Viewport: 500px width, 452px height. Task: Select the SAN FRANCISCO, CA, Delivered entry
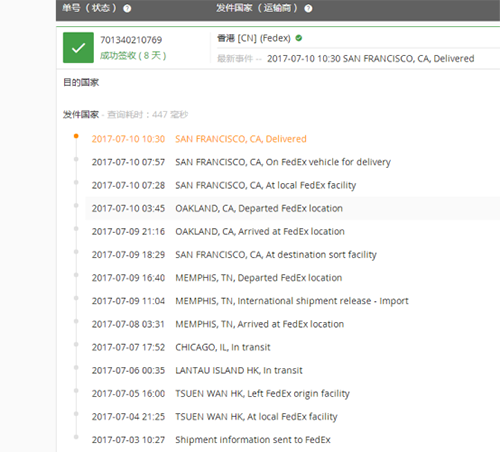point(241,139)
